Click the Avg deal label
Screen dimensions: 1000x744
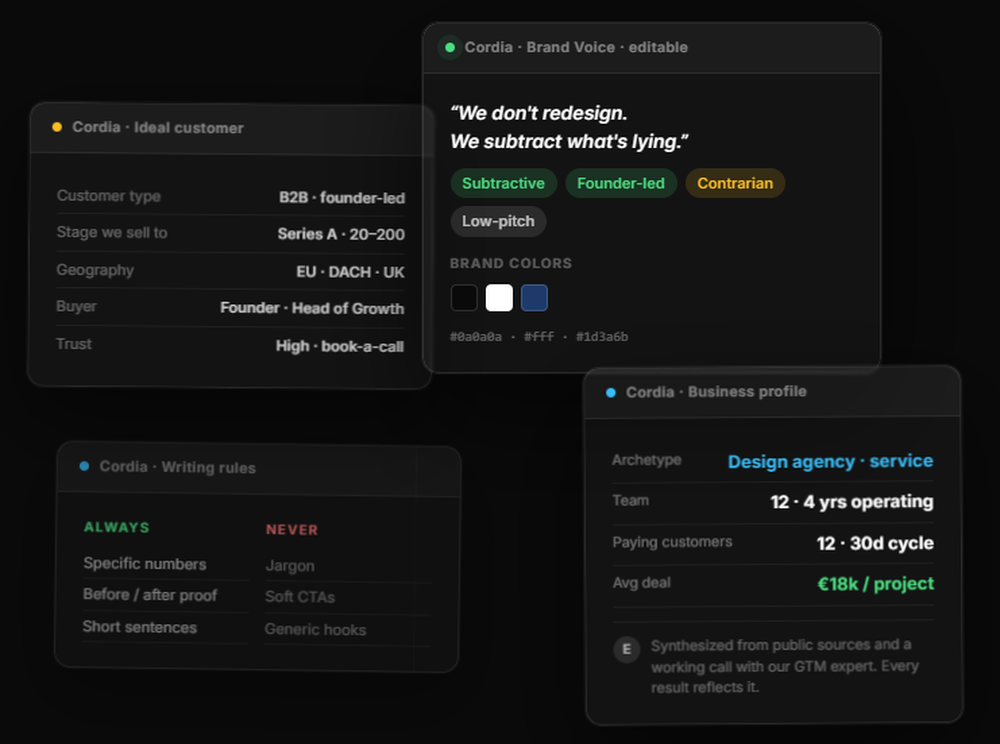[641, 583]
